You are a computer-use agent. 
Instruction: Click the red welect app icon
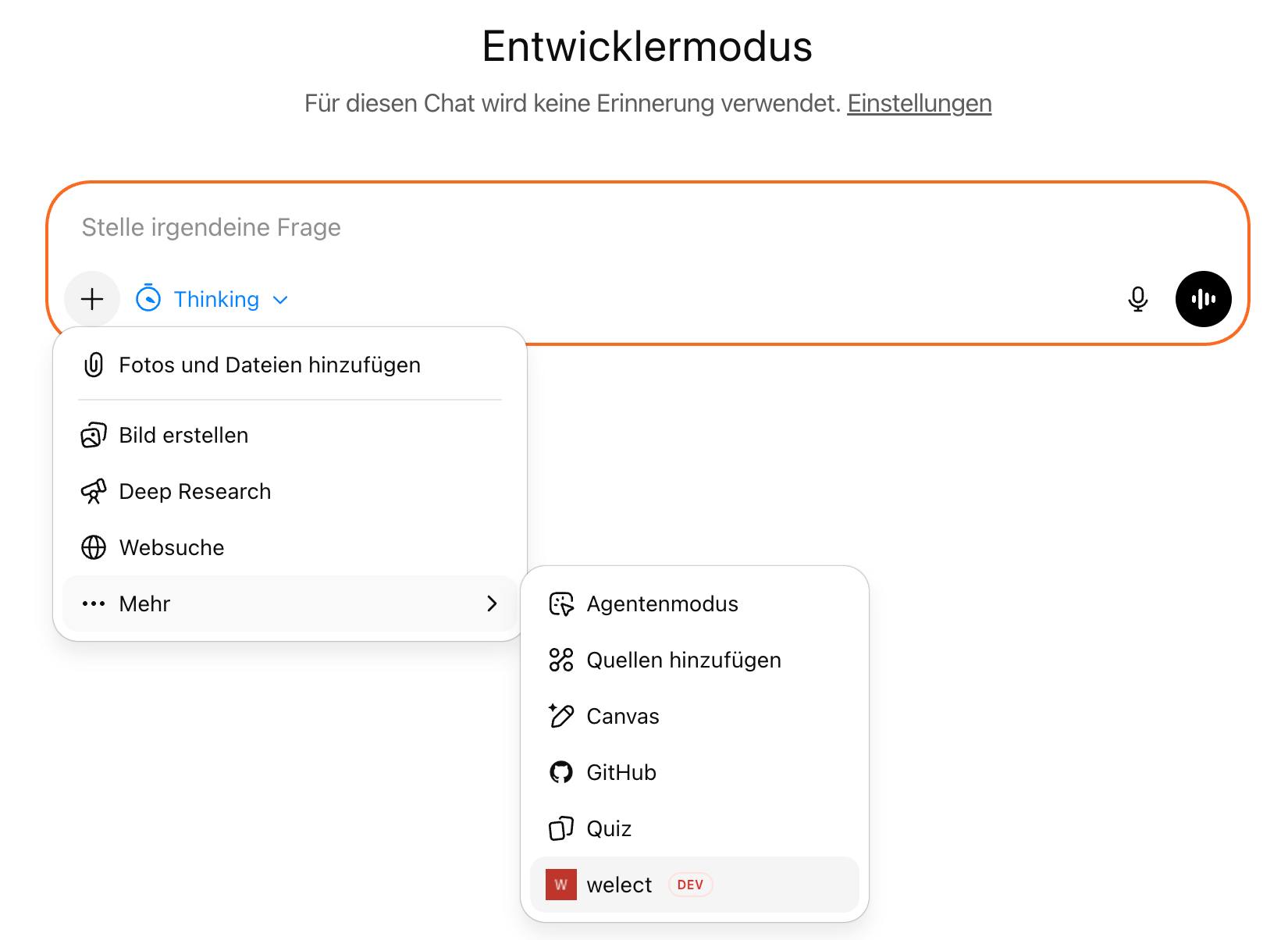pyautogui.click(x=560, y=885)
